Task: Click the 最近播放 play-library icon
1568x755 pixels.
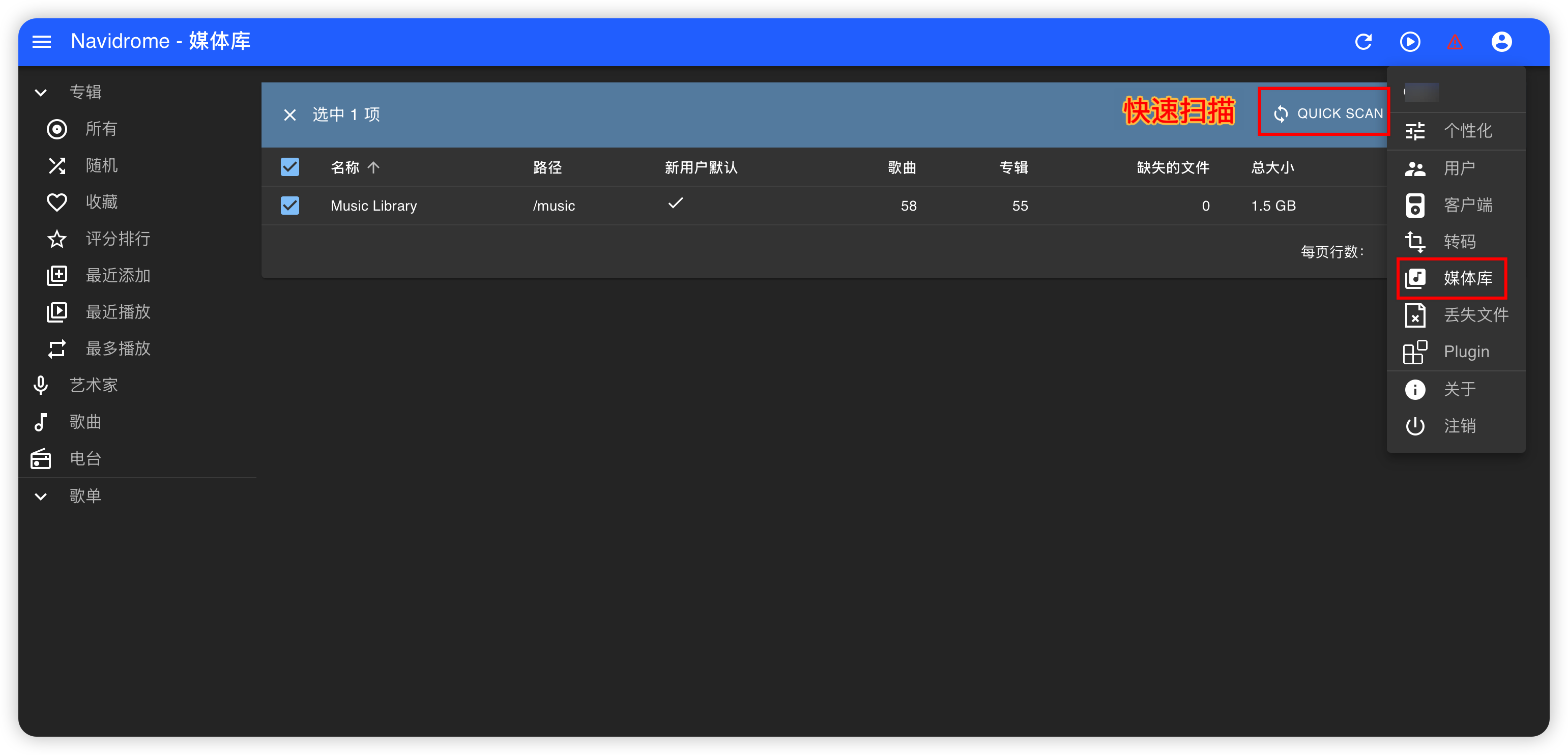Action: (56, 312)
